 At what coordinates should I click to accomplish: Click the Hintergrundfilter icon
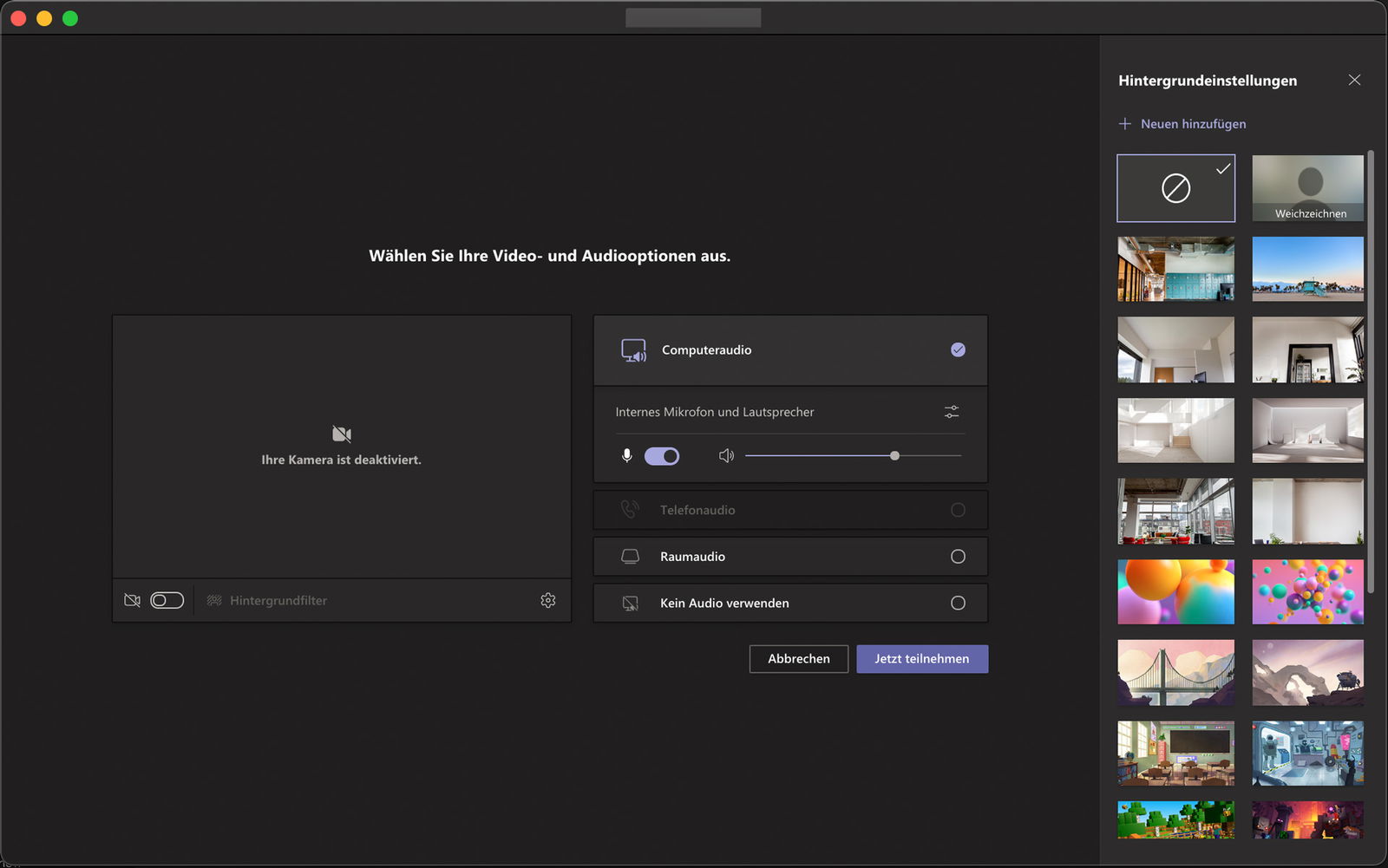point(214,600)
